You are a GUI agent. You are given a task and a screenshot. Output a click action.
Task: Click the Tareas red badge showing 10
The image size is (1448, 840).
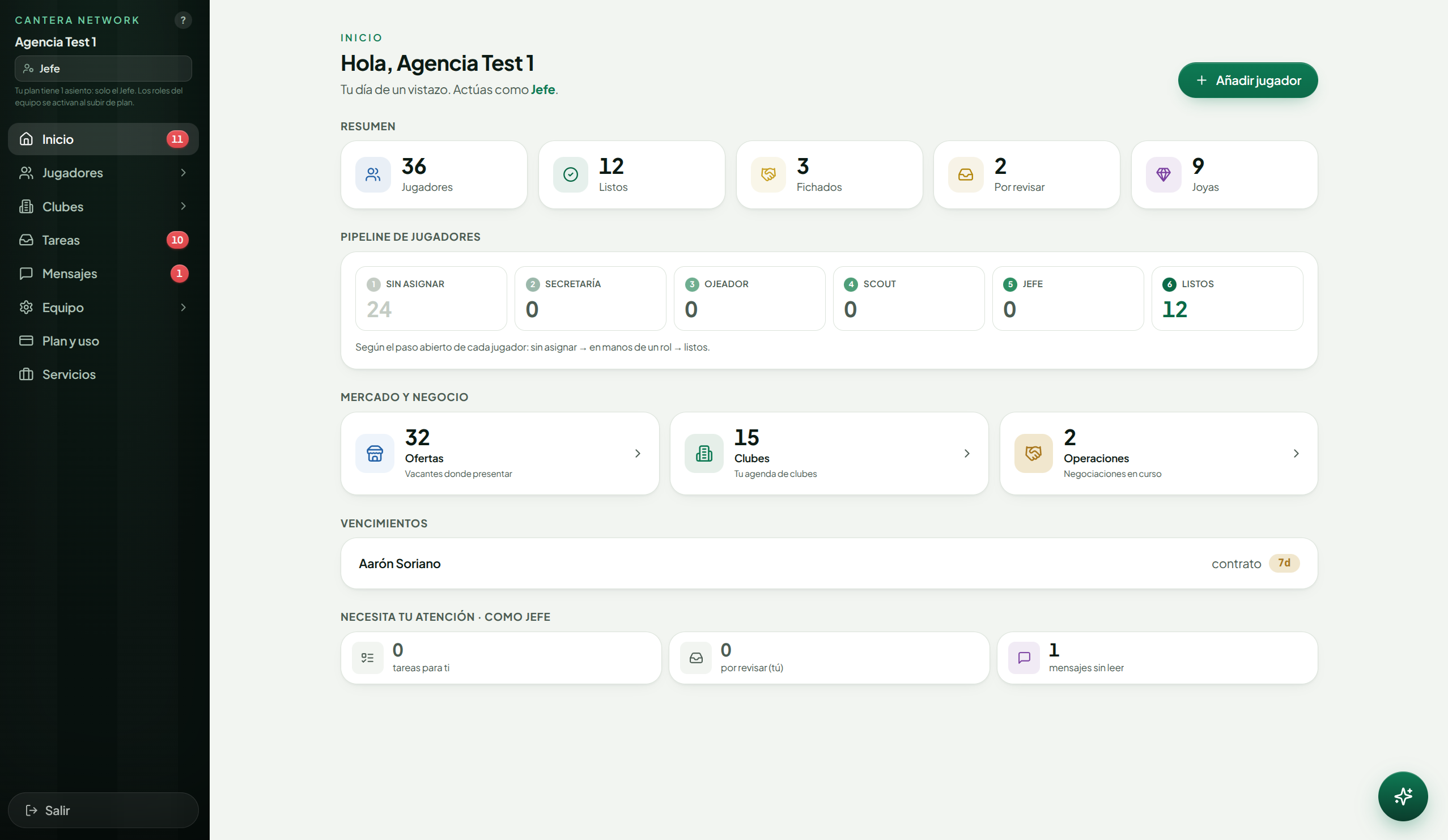[x=177, y=240]
